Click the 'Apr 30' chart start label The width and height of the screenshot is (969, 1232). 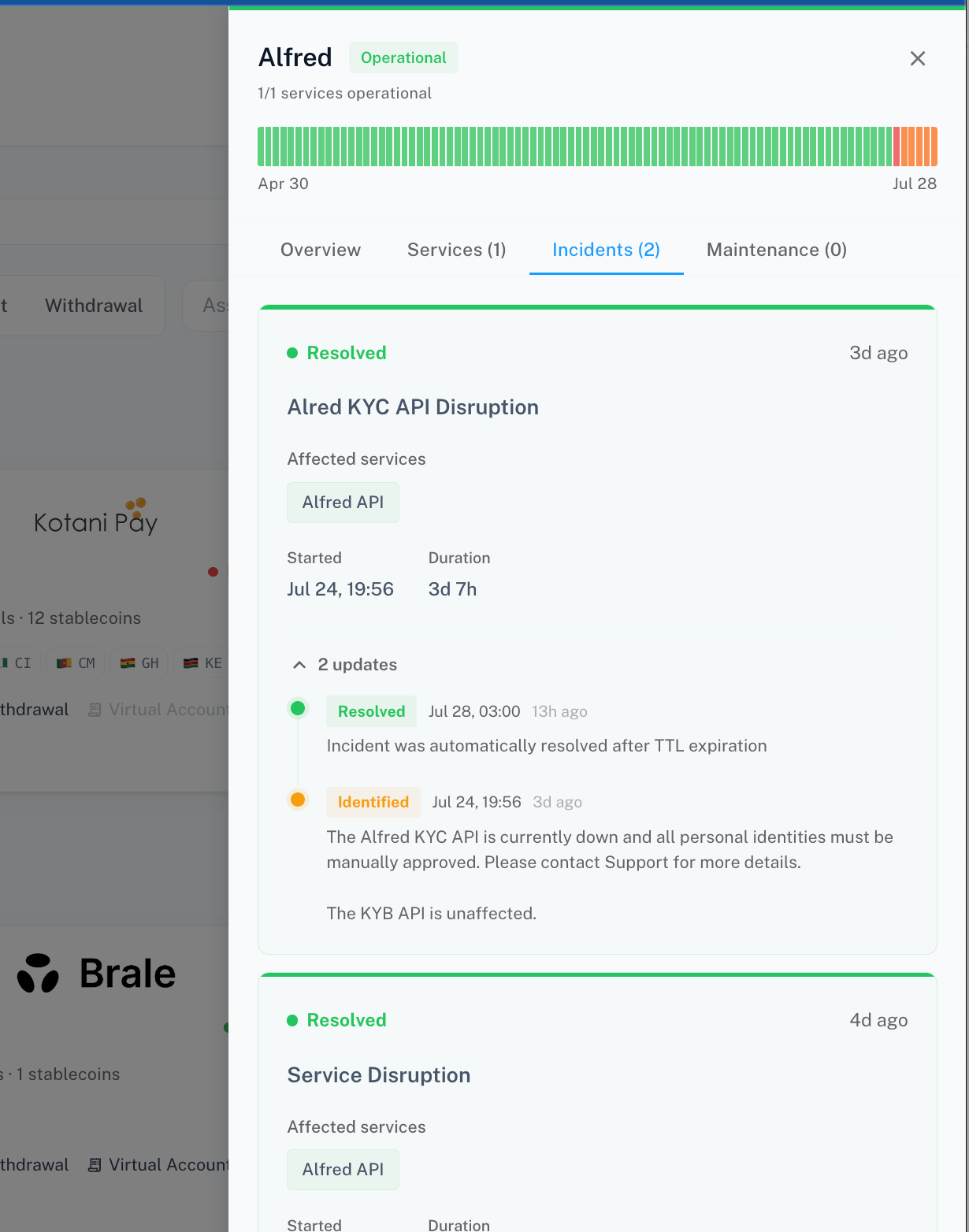click(283, 184)
